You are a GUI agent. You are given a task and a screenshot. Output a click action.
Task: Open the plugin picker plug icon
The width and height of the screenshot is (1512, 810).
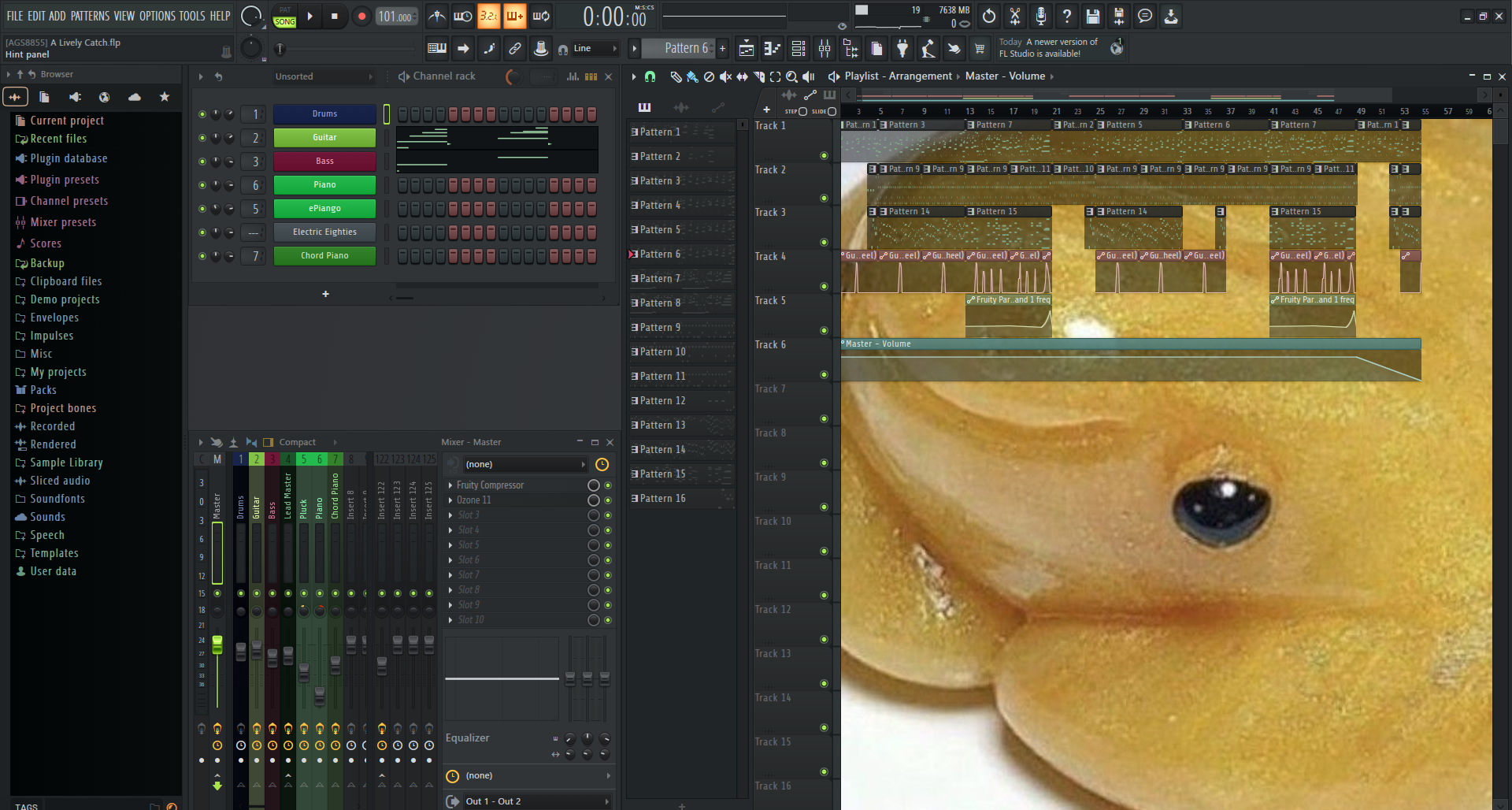(902, 49)
